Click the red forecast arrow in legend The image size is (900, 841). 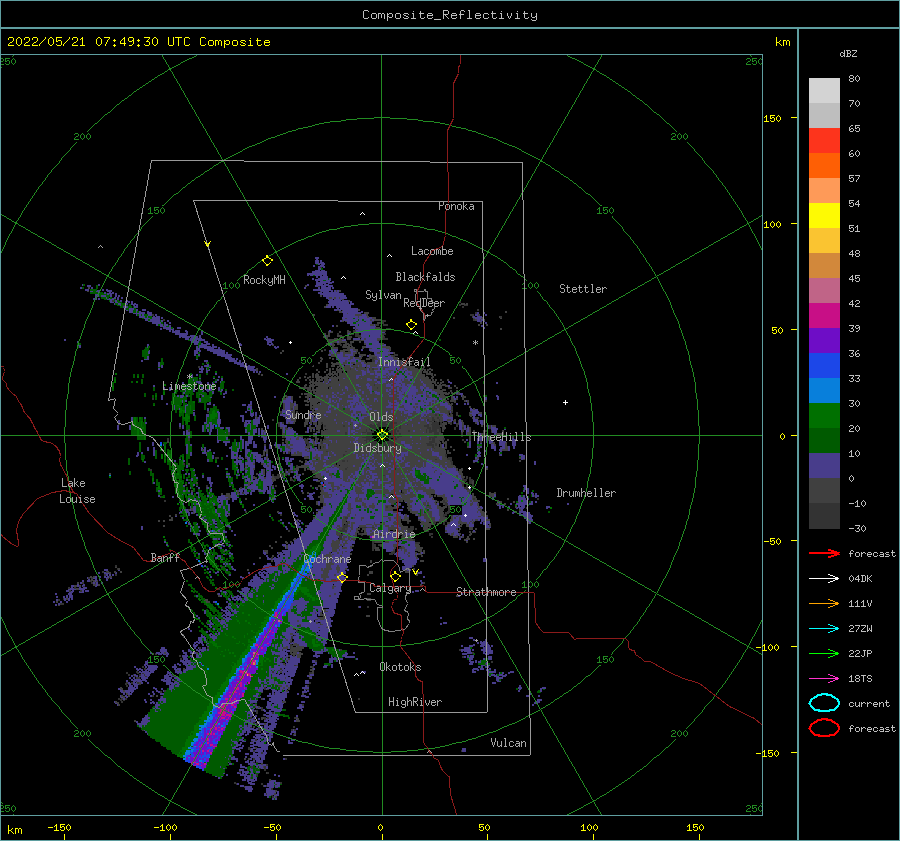click(x=824, y=553)
